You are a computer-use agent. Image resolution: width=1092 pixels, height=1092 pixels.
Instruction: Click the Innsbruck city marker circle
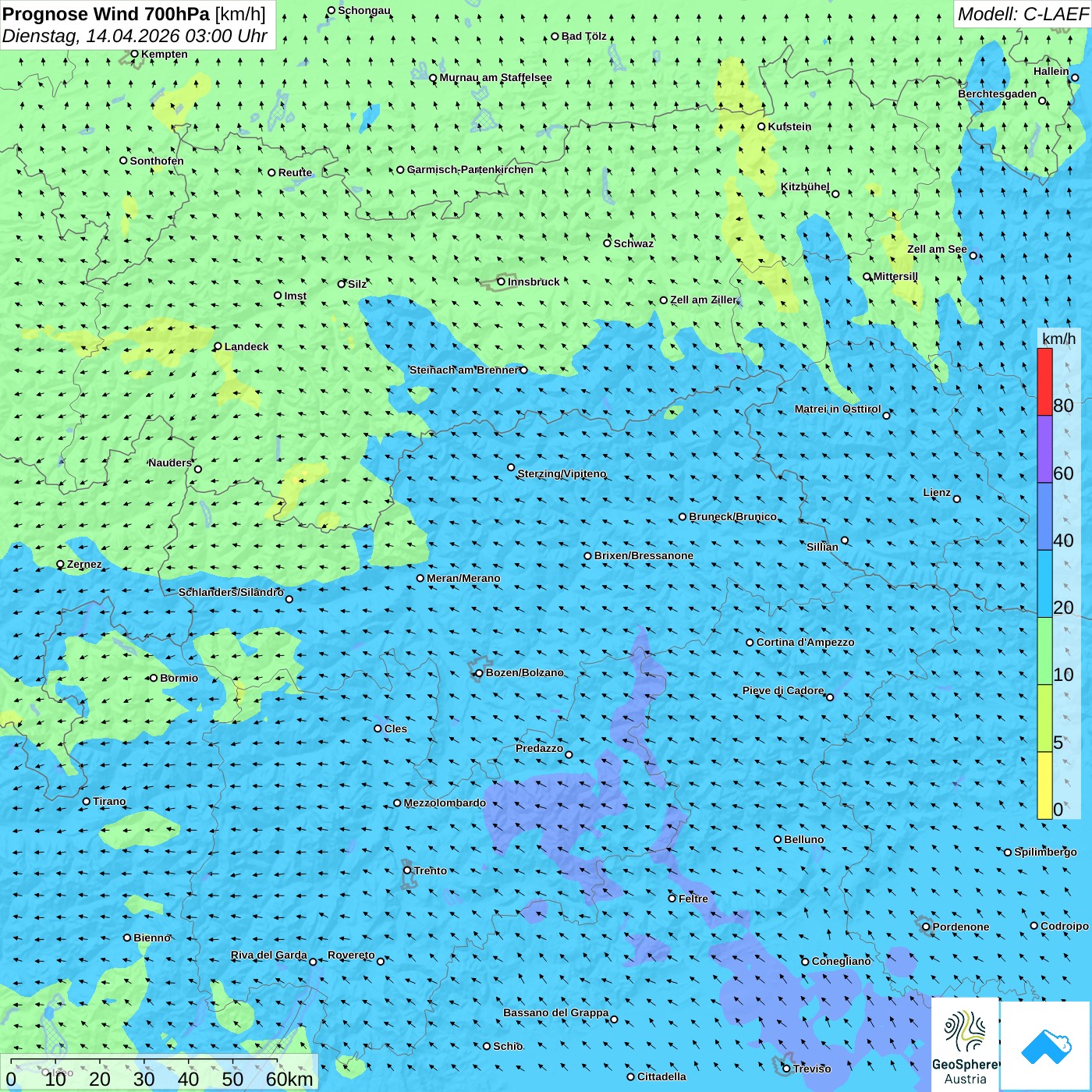[x=502, y=282]
